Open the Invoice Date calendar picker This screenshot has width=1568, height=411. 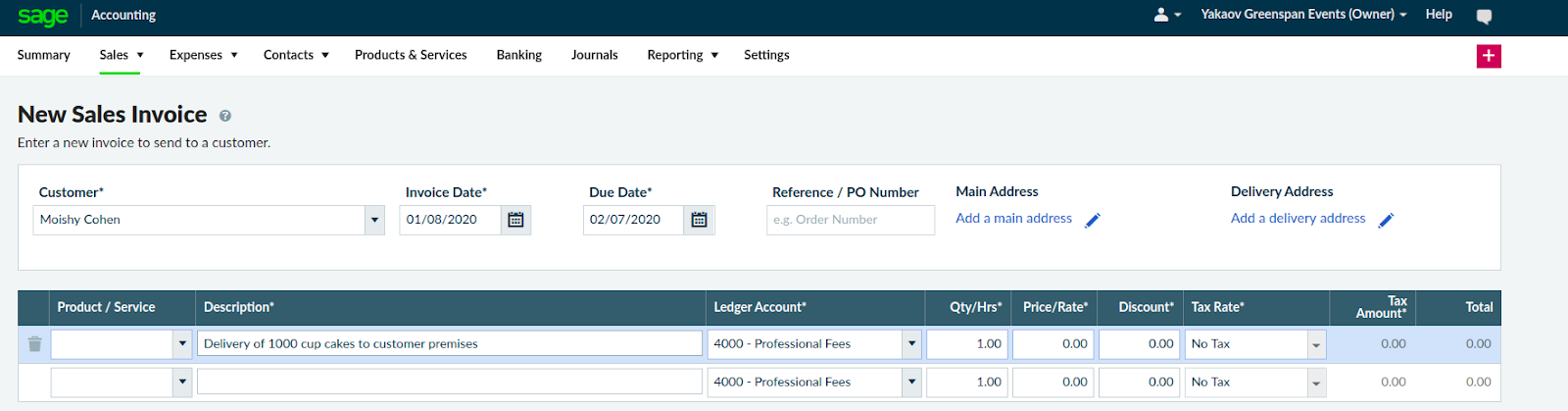(x=515, y=220)
